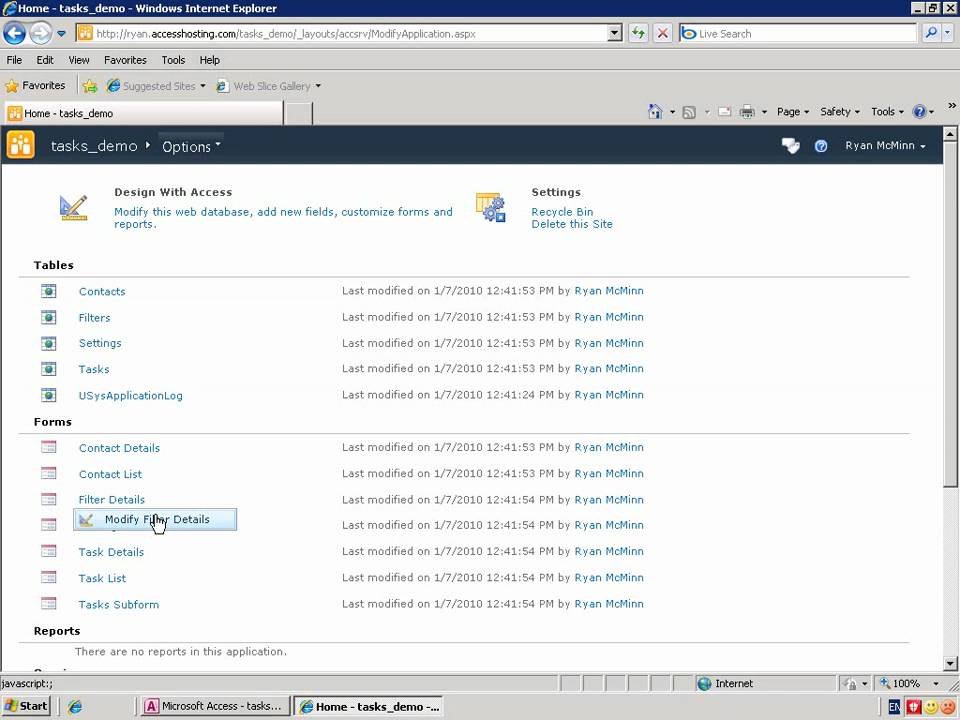Expand the Options menu in site header
The image size is (960, 720).
[x=191, y=146]
